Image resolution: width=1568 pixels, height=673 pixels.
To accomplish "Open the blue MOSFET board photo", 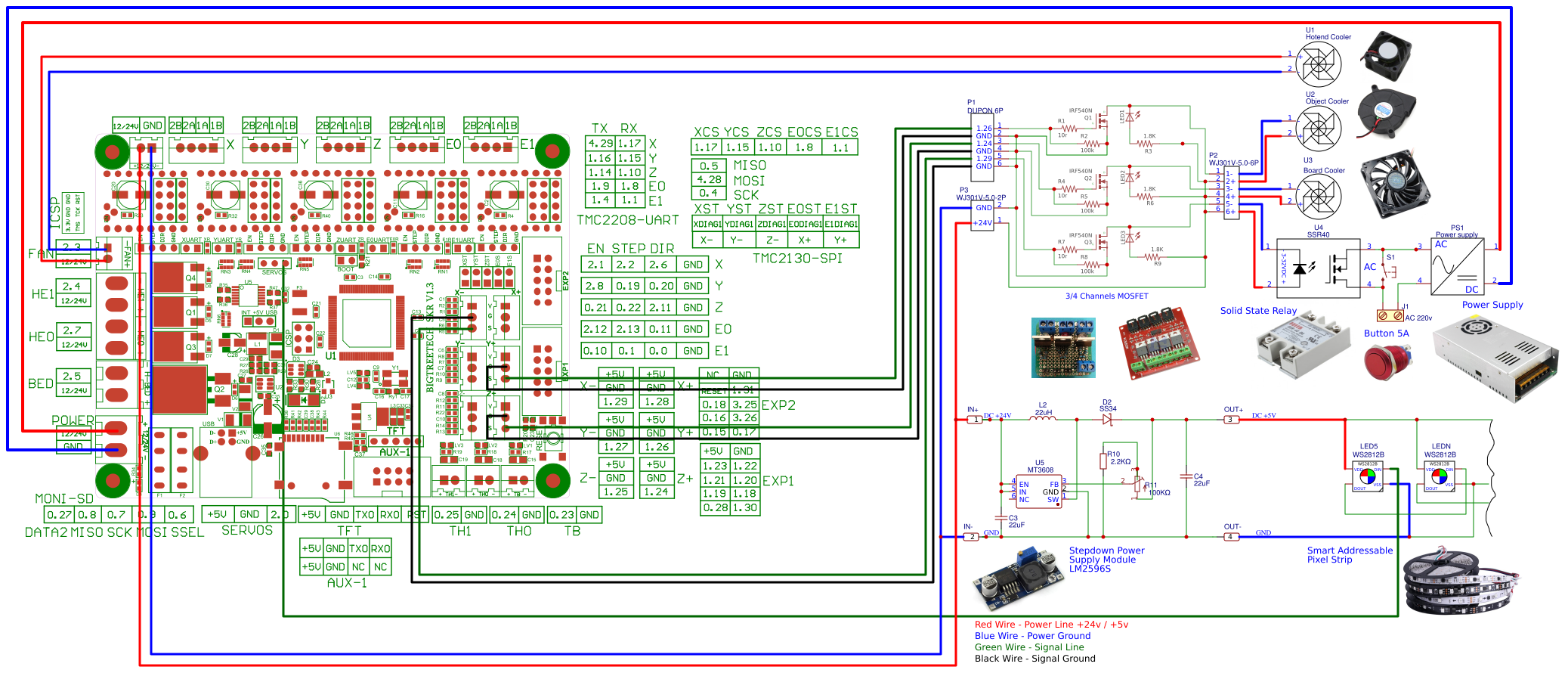I will pos(1063,347).
